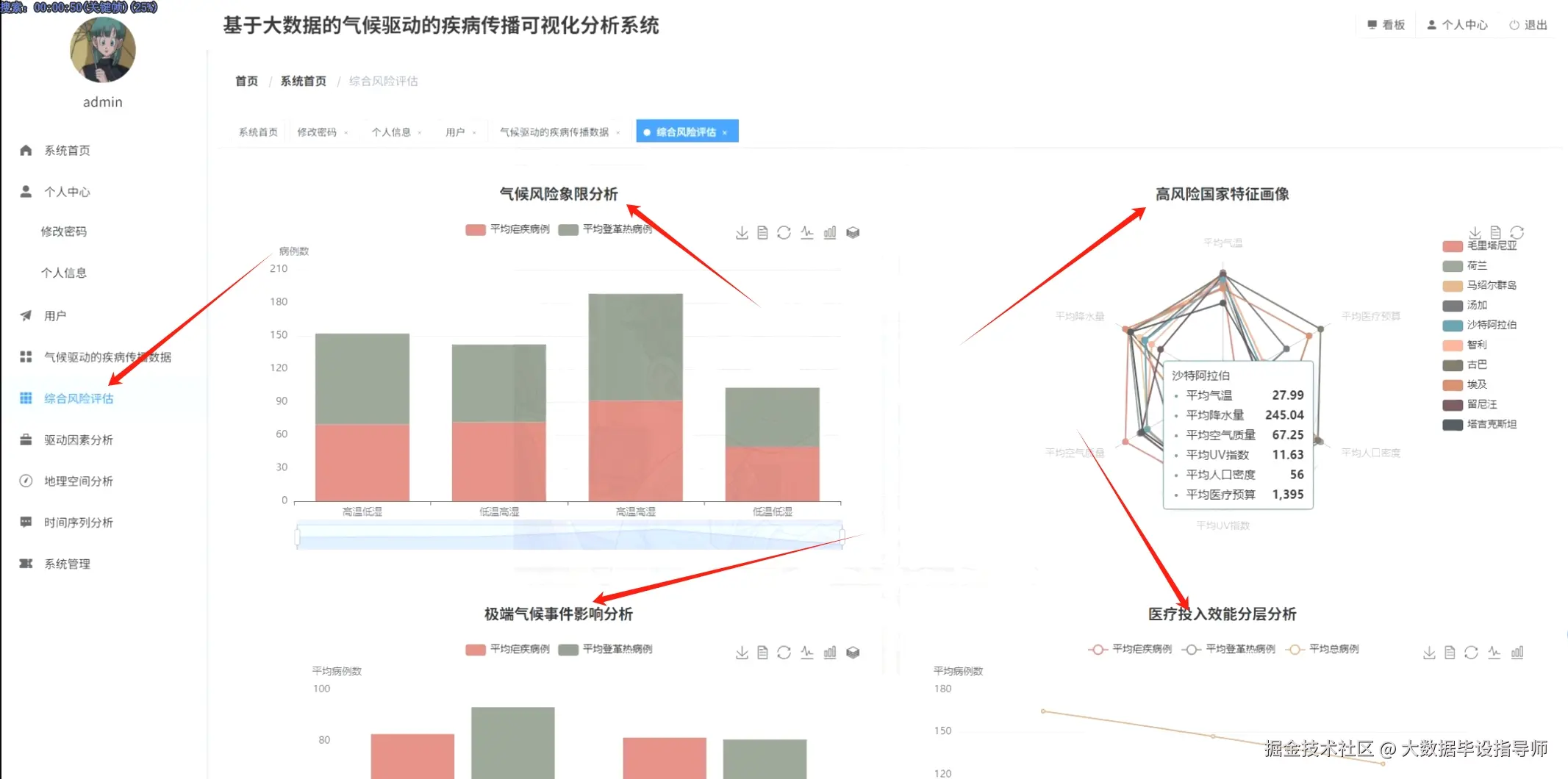Collapse the 个人中心 sidebar submenu
This screenshot has width=1568, height=779.
67,192
